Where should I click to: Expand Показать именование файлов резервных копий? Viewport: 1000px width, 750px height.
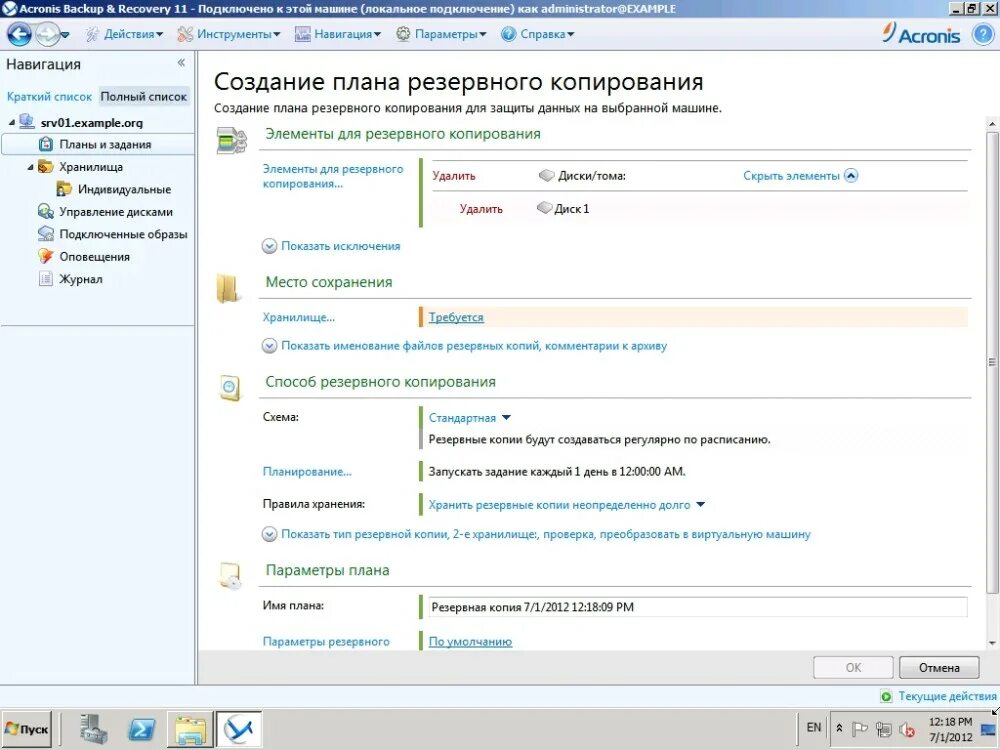point(464,346)
